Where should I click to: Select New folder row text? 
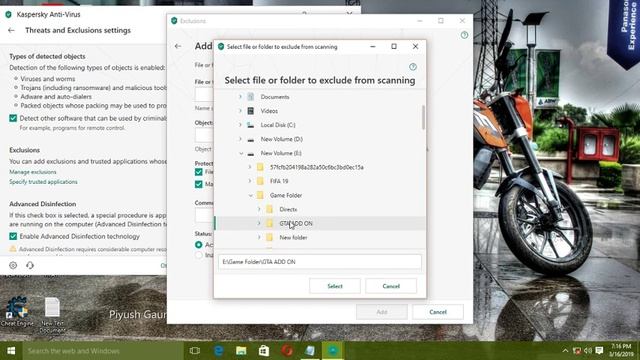tap(293, 238)
